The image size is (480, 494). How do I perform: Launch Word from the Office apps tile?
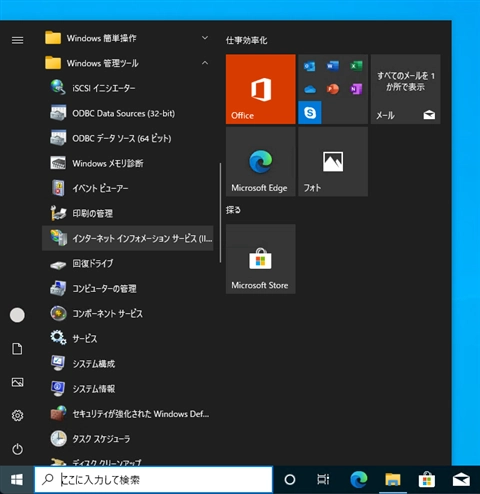(x=333, y=66)
